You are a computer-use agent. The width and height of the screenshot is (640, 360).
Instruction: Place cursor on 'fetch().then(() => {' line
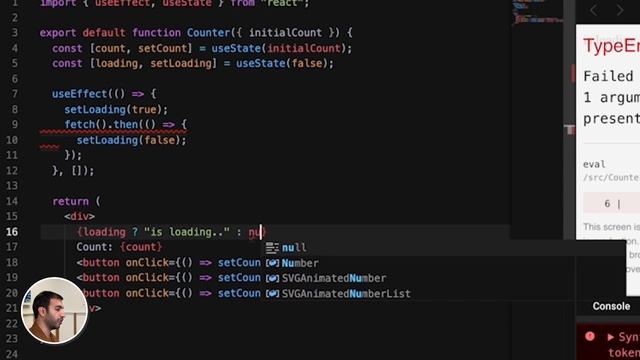point(125,124)
